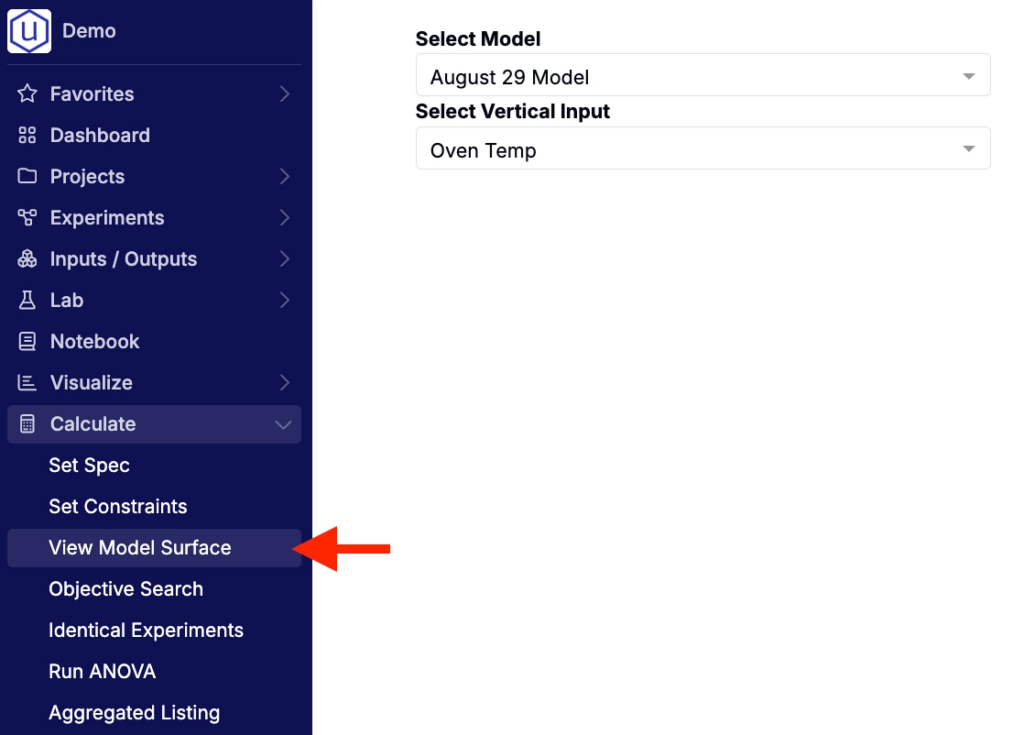Expand the Favorites submenu arrow
Image resolution: width=1024 pixels, height=735 pixels.
(x=284, y=93)
